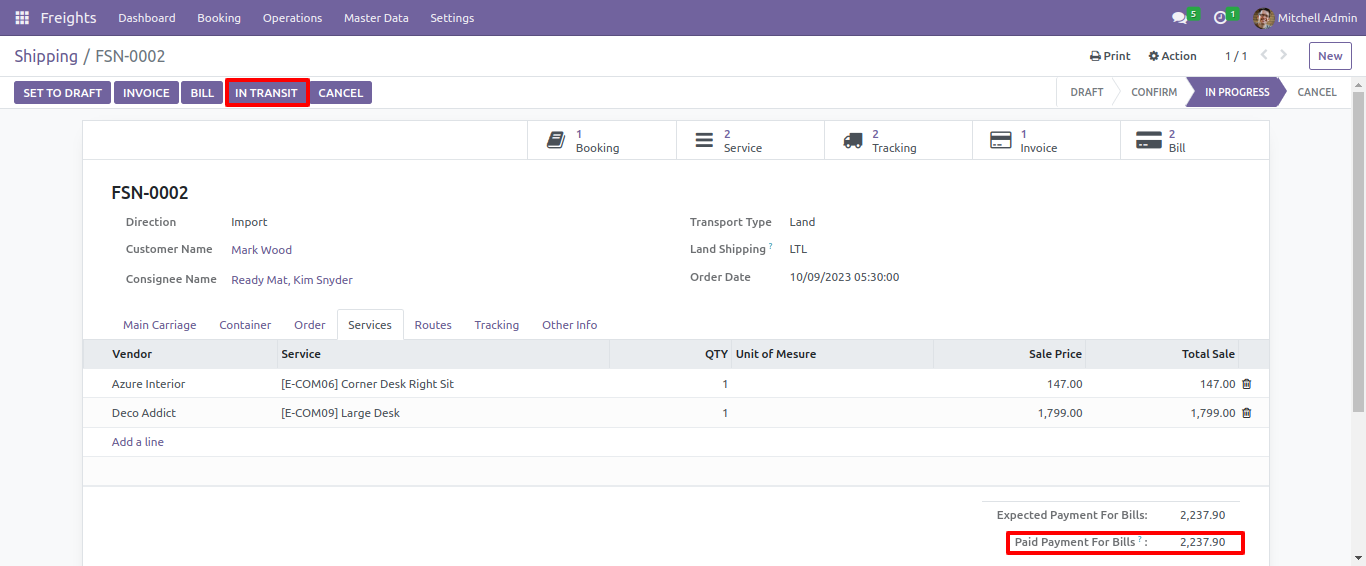The width and height of the screenshot is (1366, 566).
Task: Open the Invoice smart button
Action: (1046, 140)
